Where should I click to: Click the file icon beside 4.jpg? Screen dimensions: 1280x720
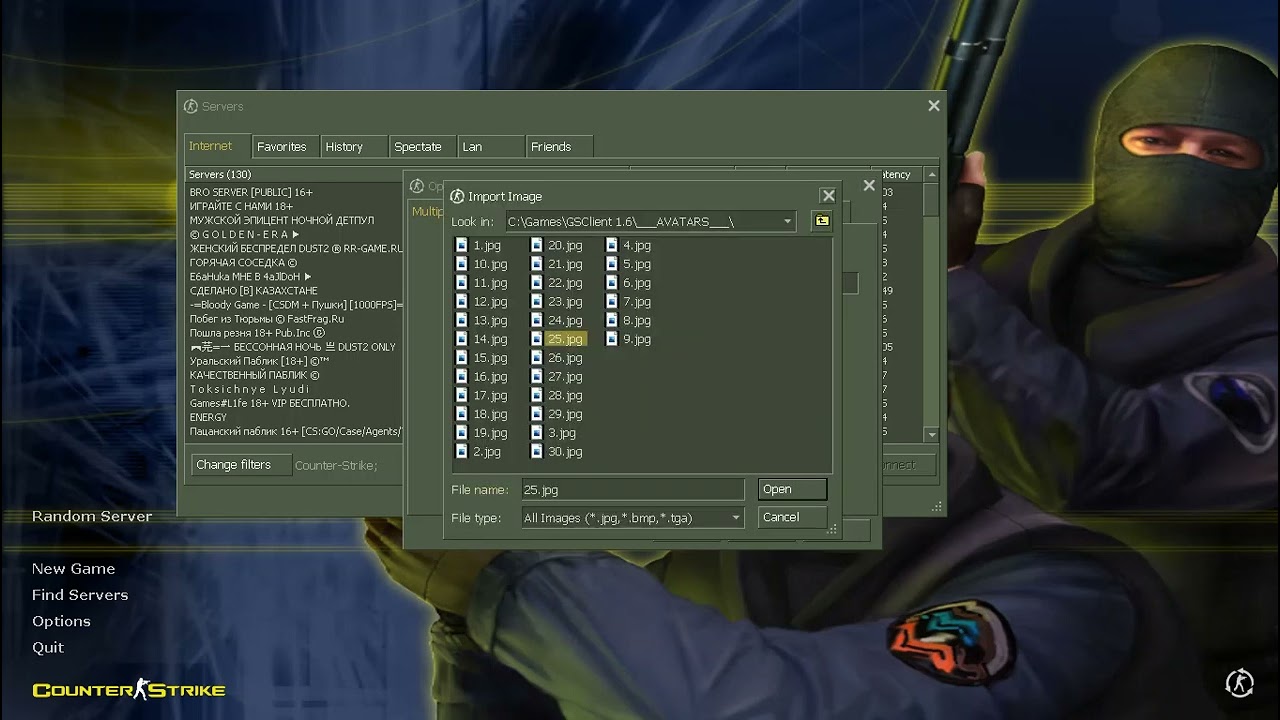(611, 245)
